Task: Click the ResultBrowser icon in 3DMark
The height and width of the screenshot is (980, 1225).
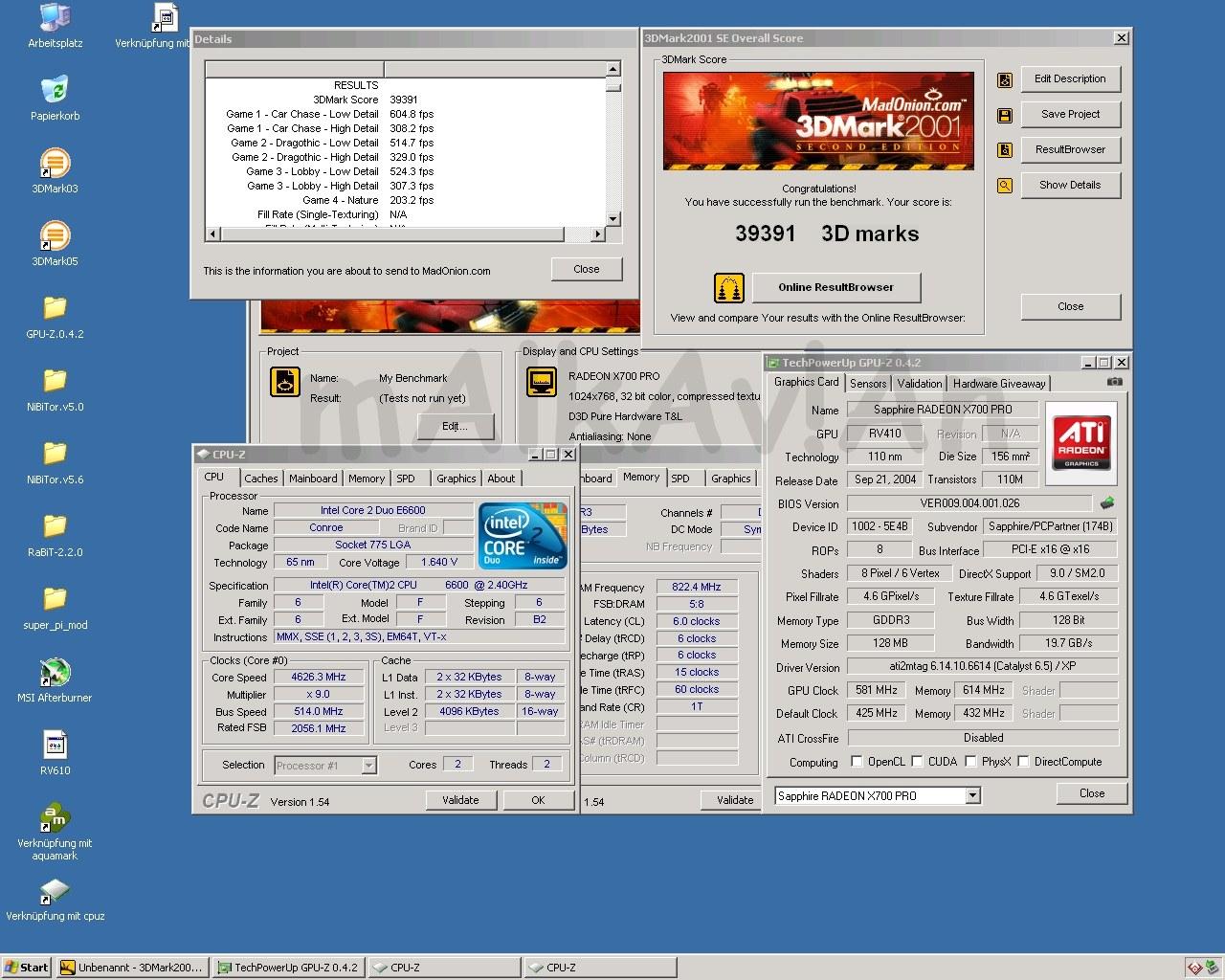Action: (x=1005, y=150)
